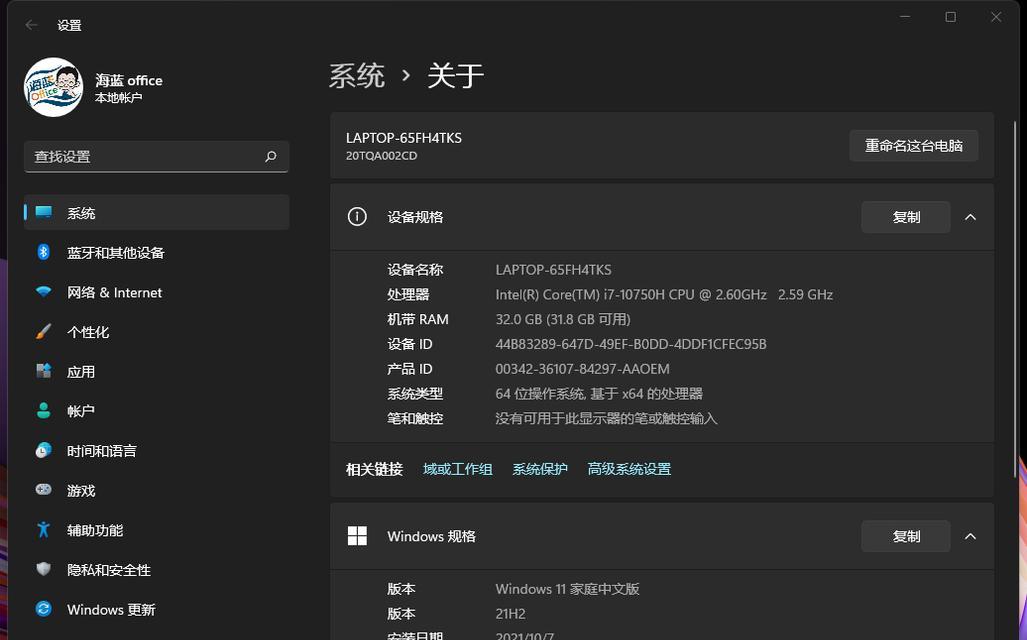Select 个性化 in the sidebar
1027x640 pixels.
(88, 332)
